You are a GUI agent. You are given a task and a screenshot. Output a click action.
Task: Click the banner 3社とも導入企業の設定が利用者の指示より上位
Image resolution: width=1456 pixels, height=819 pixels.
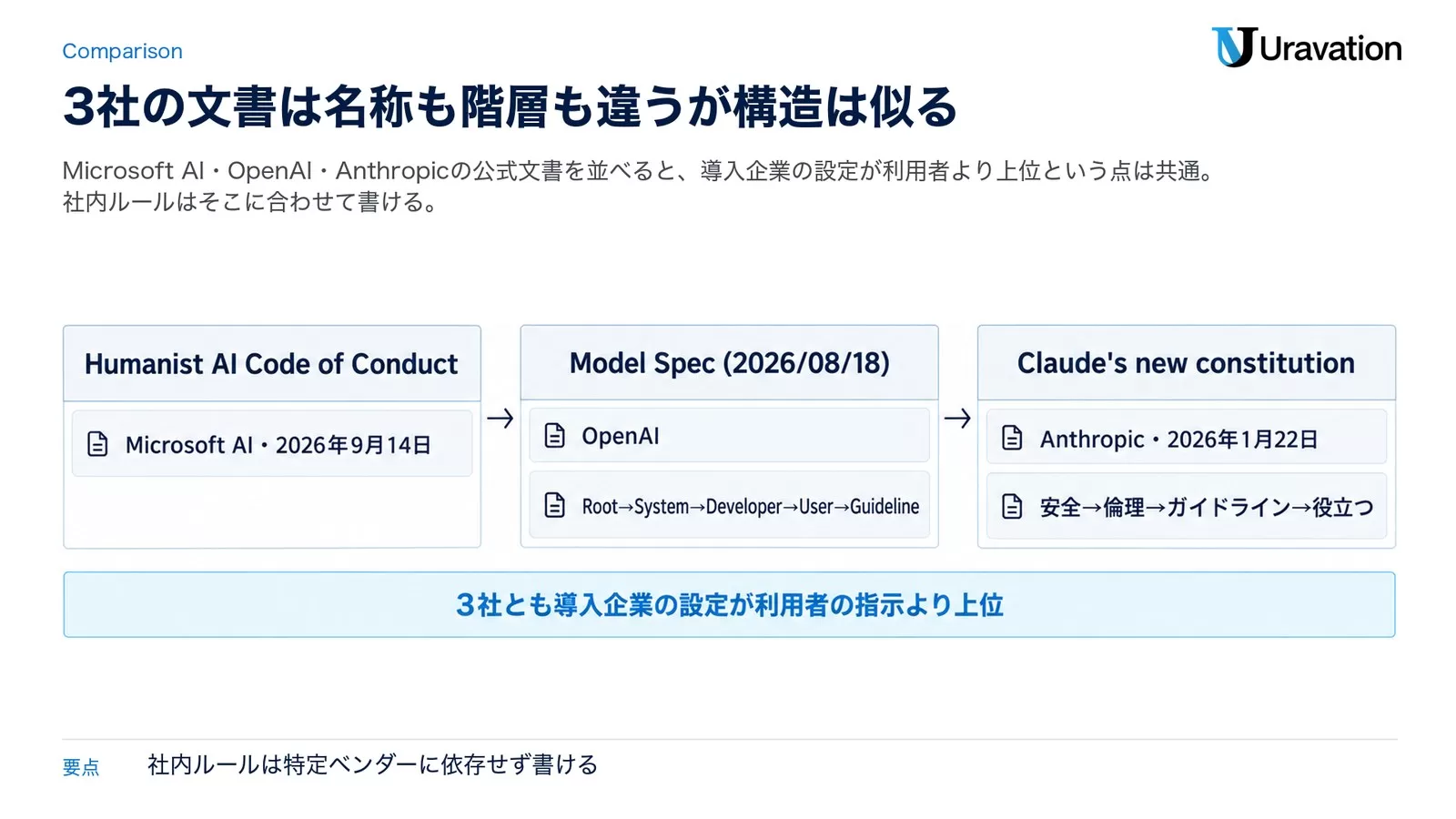(729, 604)
